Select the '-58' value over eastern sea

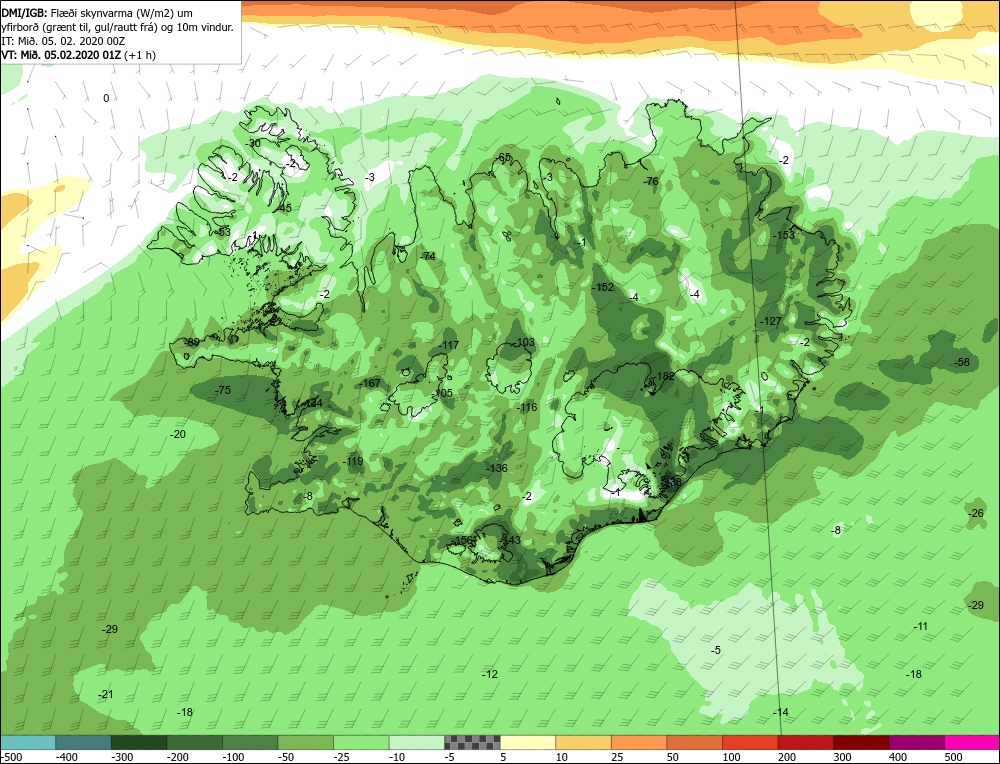pos(962,362)
